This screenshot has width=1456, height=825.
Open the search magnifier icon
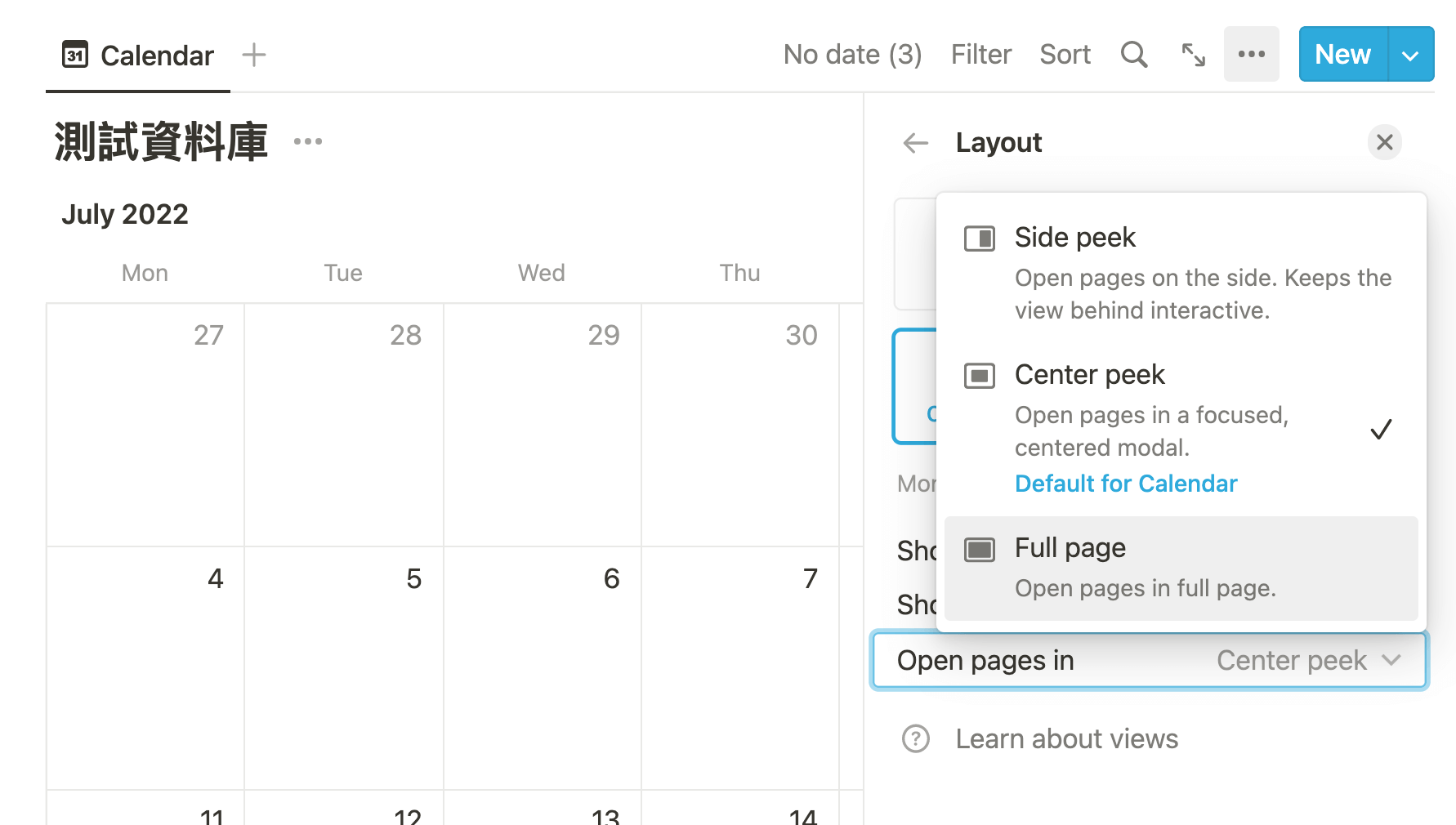(x=1134, y=55)
